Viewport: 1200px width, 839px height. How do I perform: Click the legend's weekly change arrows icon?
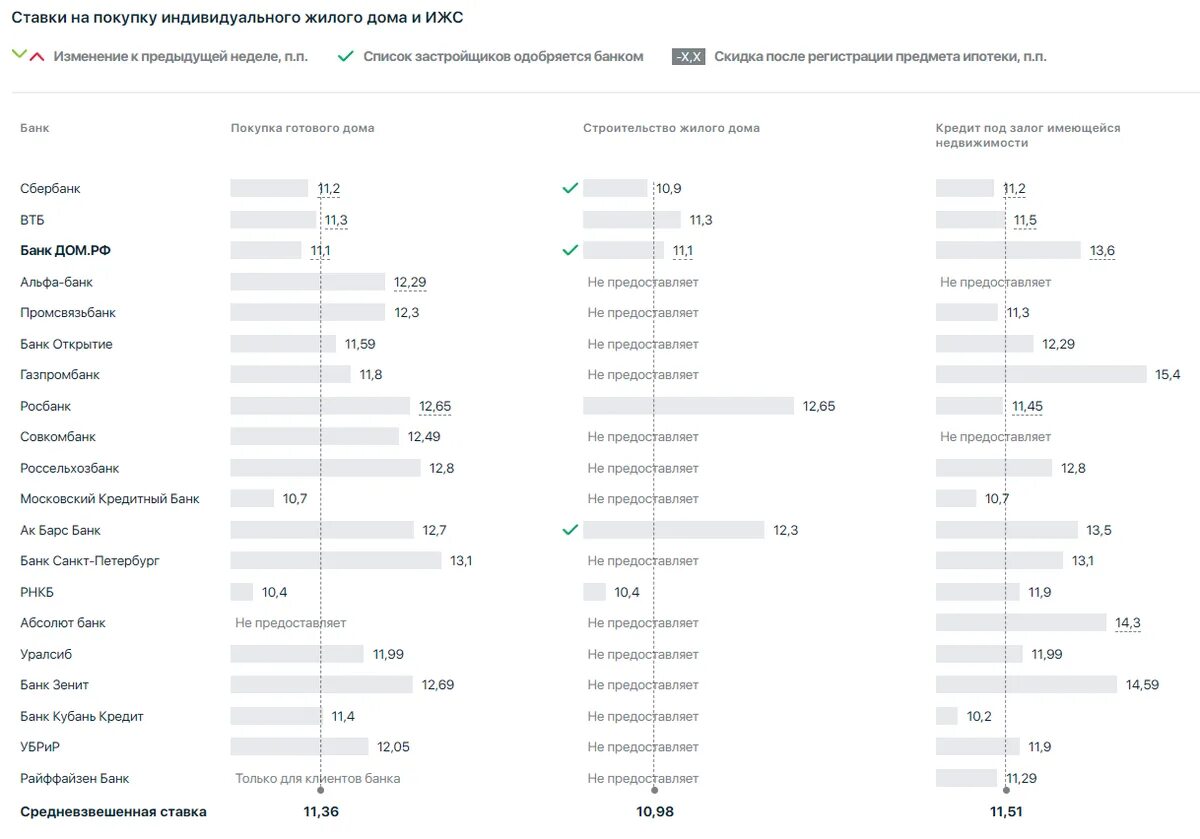tap(28, 56)
